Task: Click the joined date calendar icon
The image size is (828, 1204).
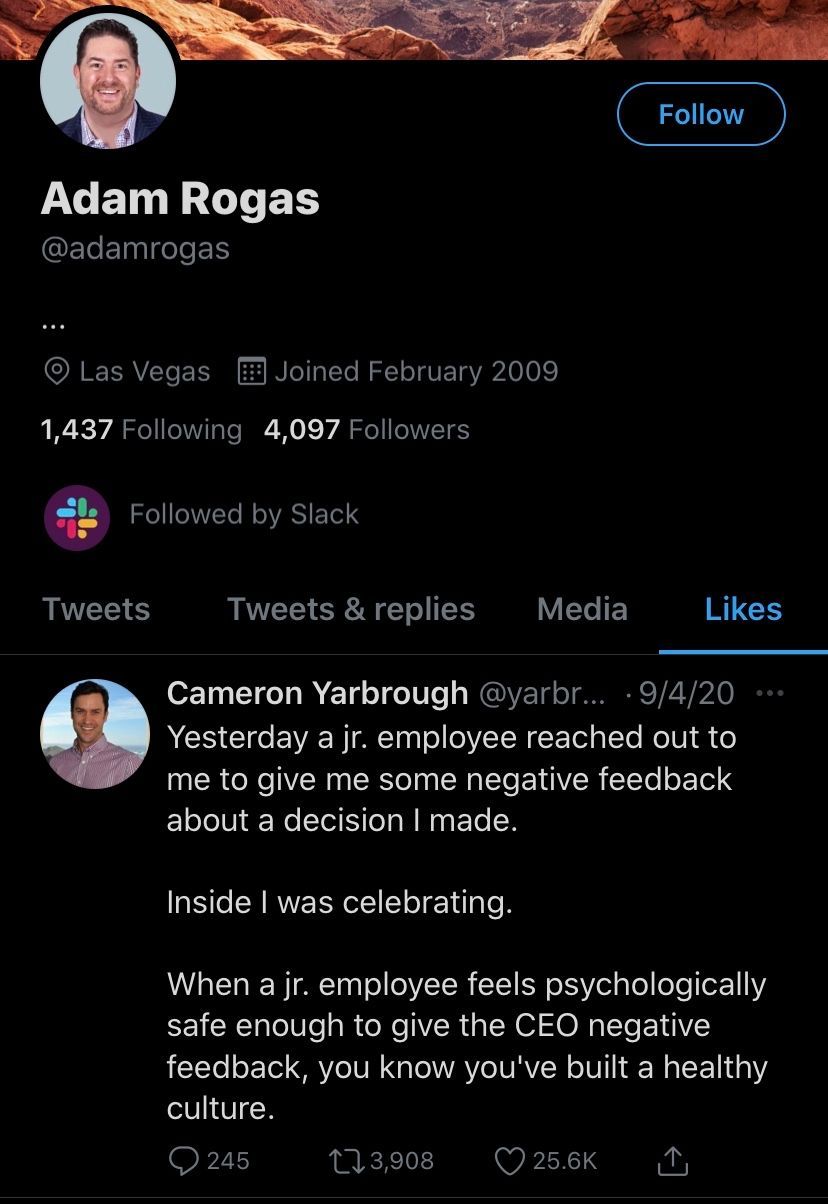Action: click(x=251, y=372)
